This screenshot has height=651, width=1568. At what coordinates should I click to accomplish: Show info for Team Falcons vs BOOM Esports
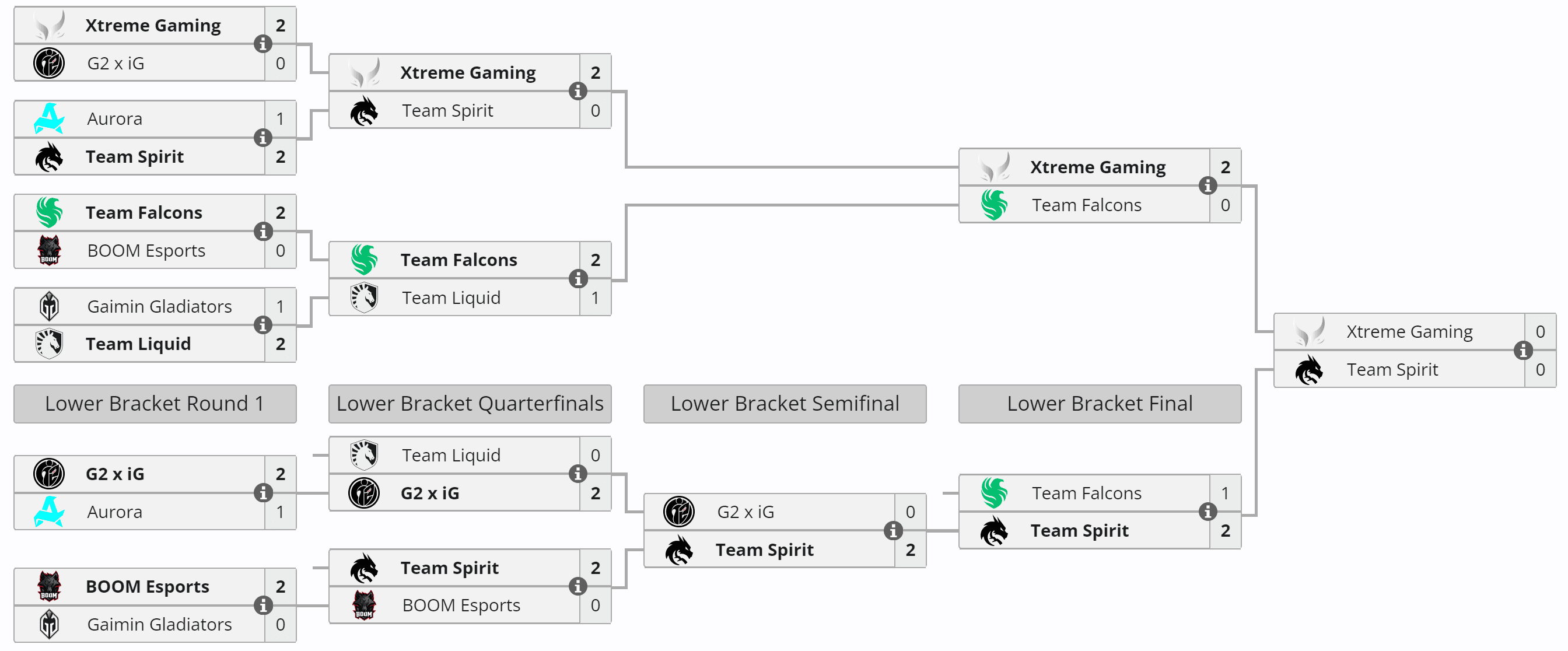[x=262, y=232]
